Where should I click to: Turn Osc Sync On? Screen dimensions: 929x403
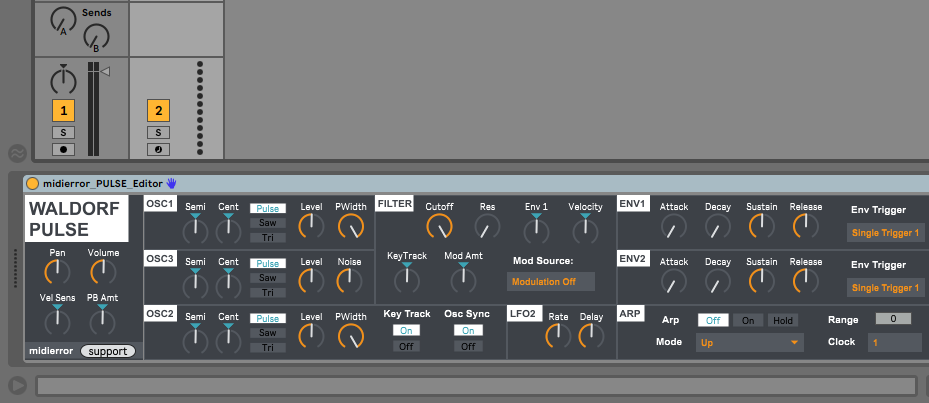468,331
